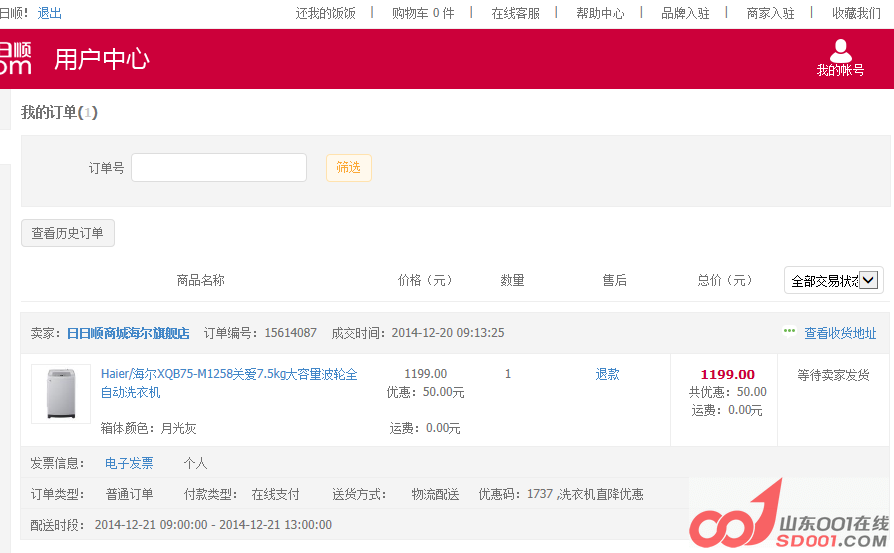Screen dimensions: 894x553
Task: Click the washing machine product thumbnail
Action: pos(61,394)
